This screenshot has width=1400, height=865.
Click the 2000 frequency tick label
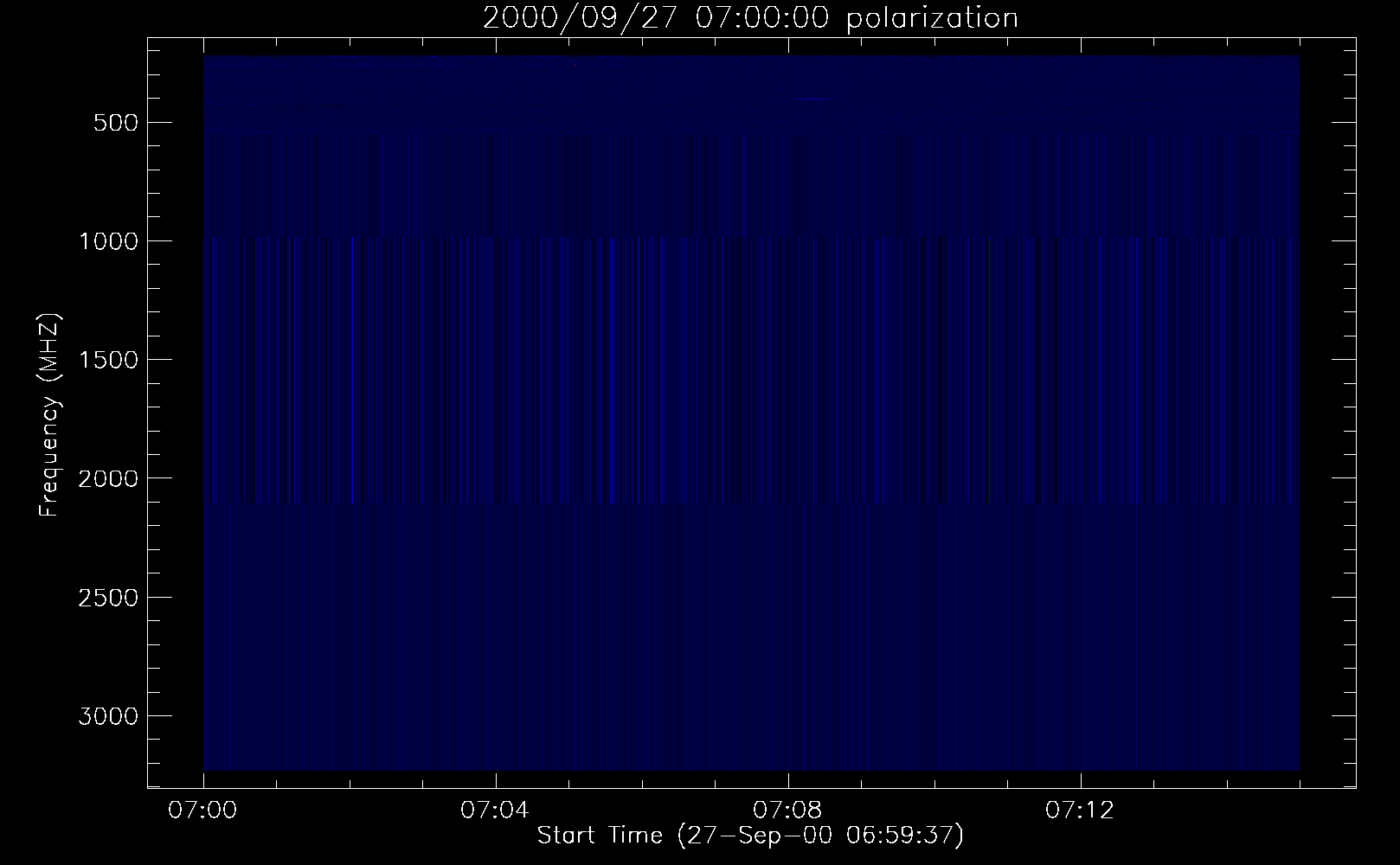coord(108,478)
